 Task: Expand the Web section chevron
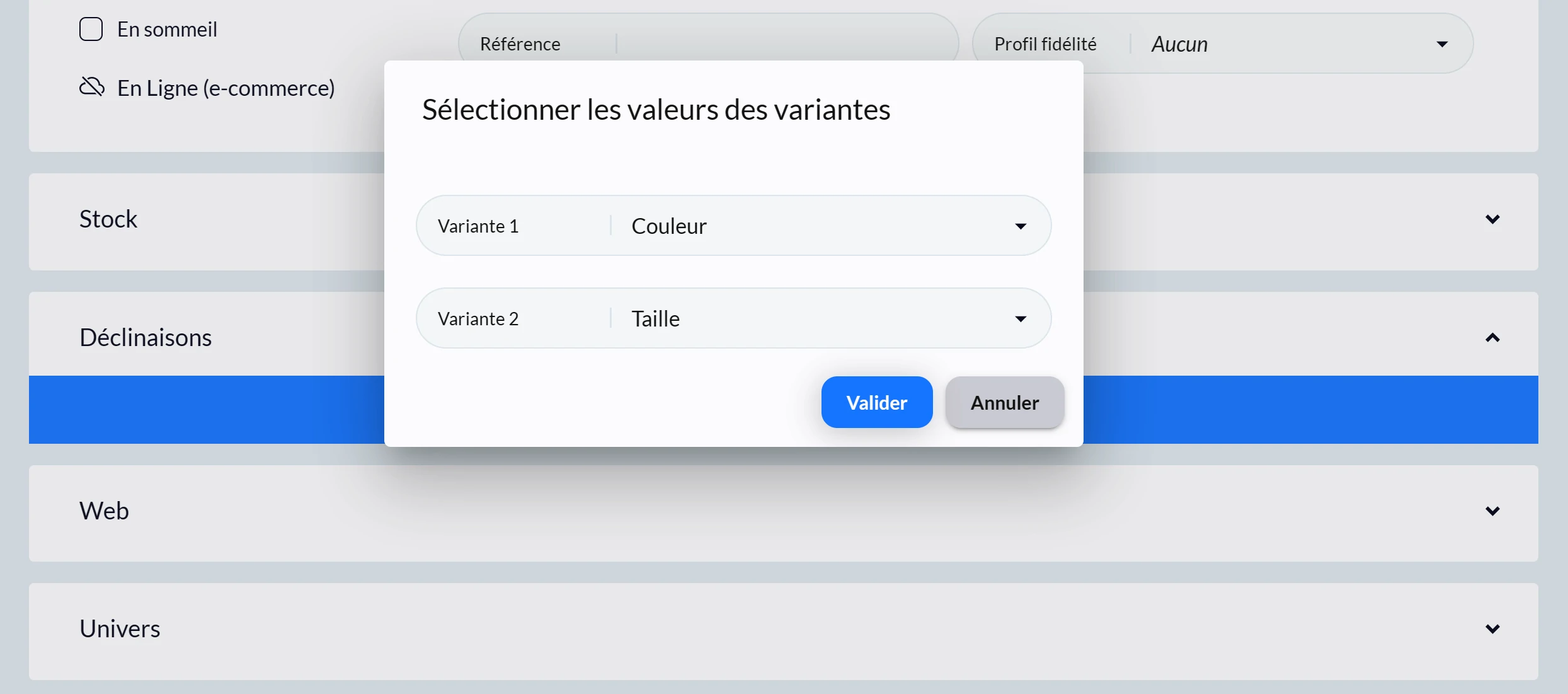click(x=1492, y=511)
